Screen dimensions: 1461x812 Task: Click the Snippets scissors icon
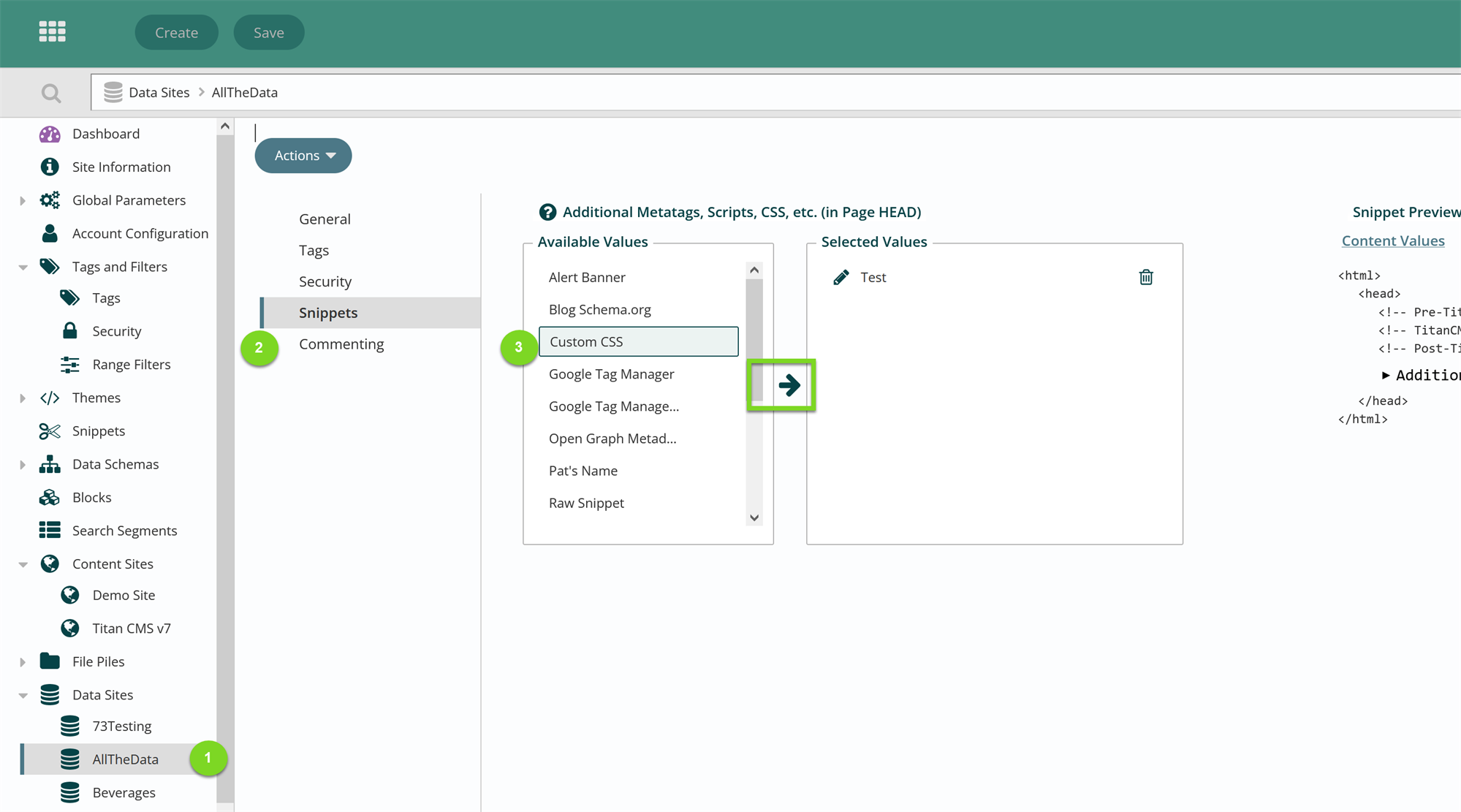pyautogui.click(x=50, y=431)
